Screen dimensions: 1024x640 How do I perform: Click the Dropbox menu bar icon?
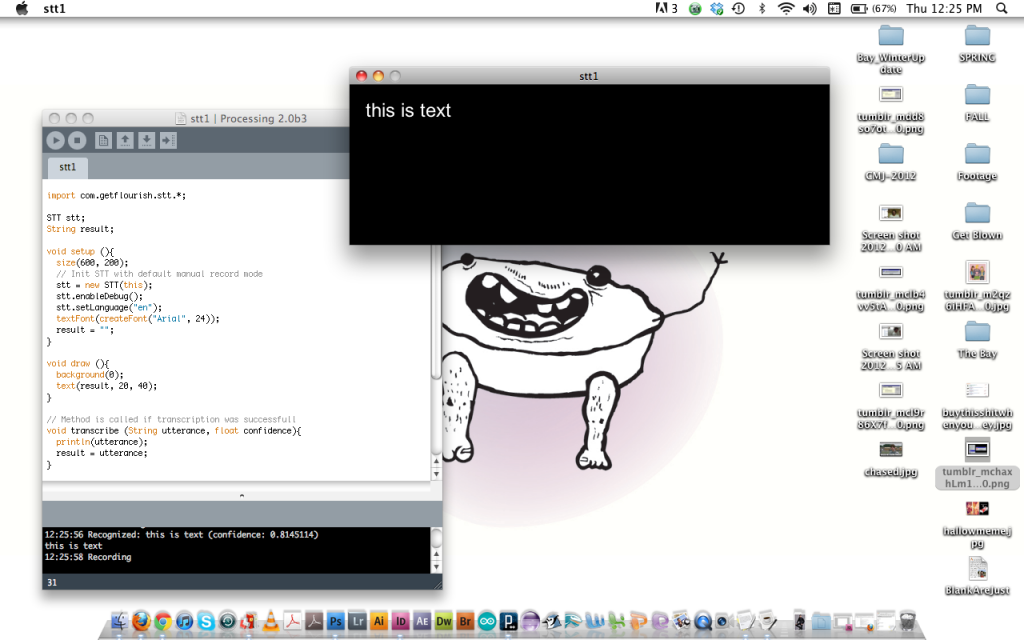717,8
